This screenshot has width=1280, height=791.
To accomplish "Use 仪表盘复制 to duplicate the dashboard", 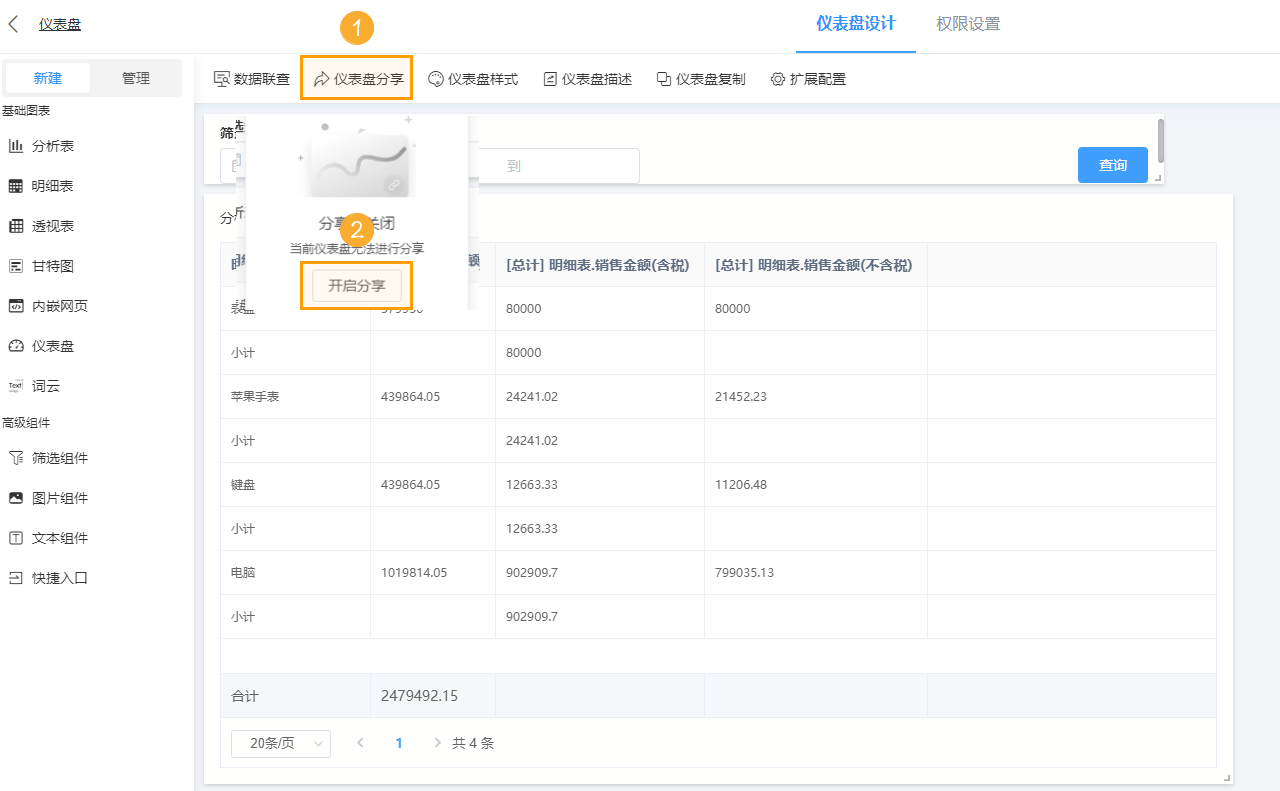I will pos(700,77).
